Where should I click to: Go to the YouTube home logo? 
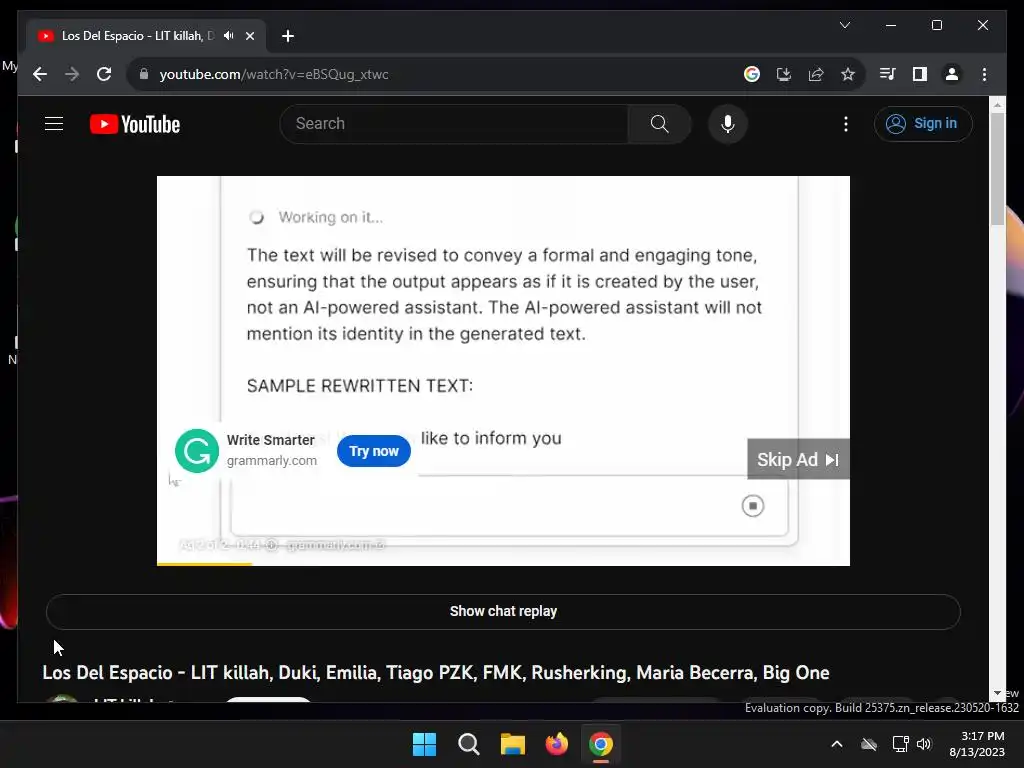[135, 124]
